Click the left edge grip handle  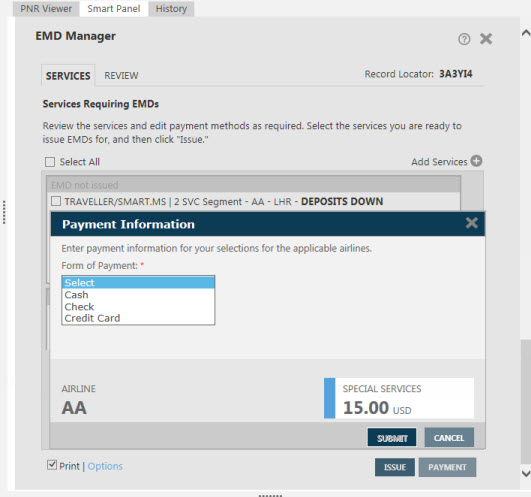[x=4, y=212]
